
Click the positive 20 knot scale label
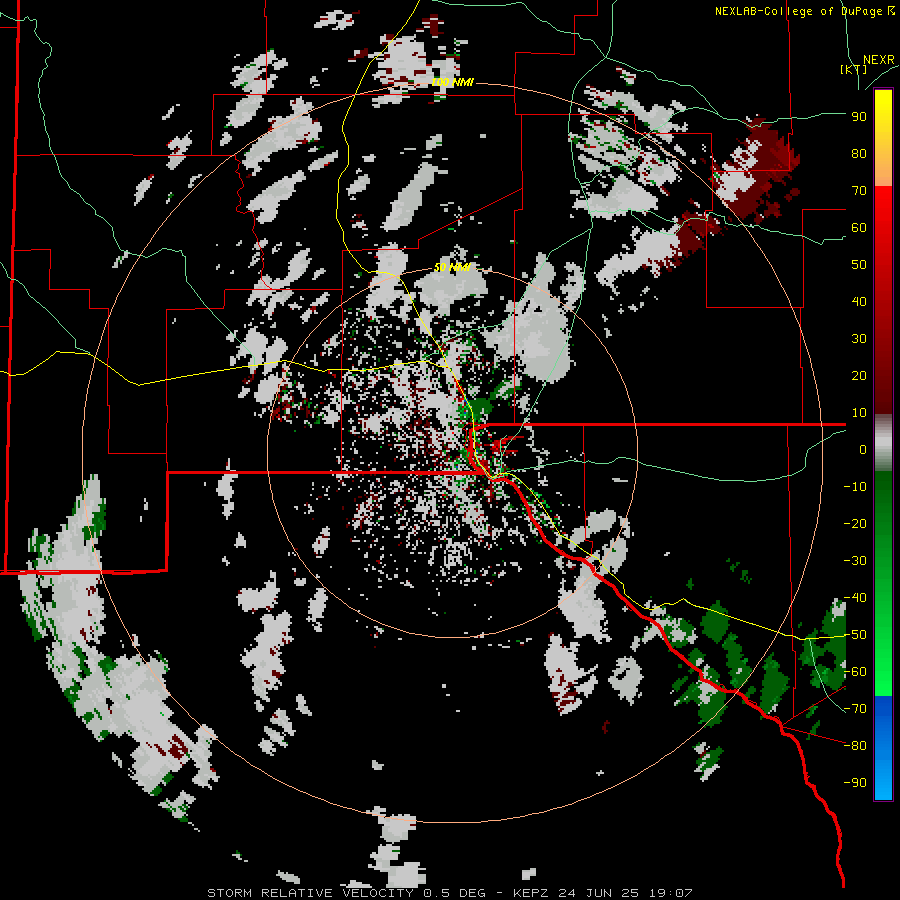[859, 376]
